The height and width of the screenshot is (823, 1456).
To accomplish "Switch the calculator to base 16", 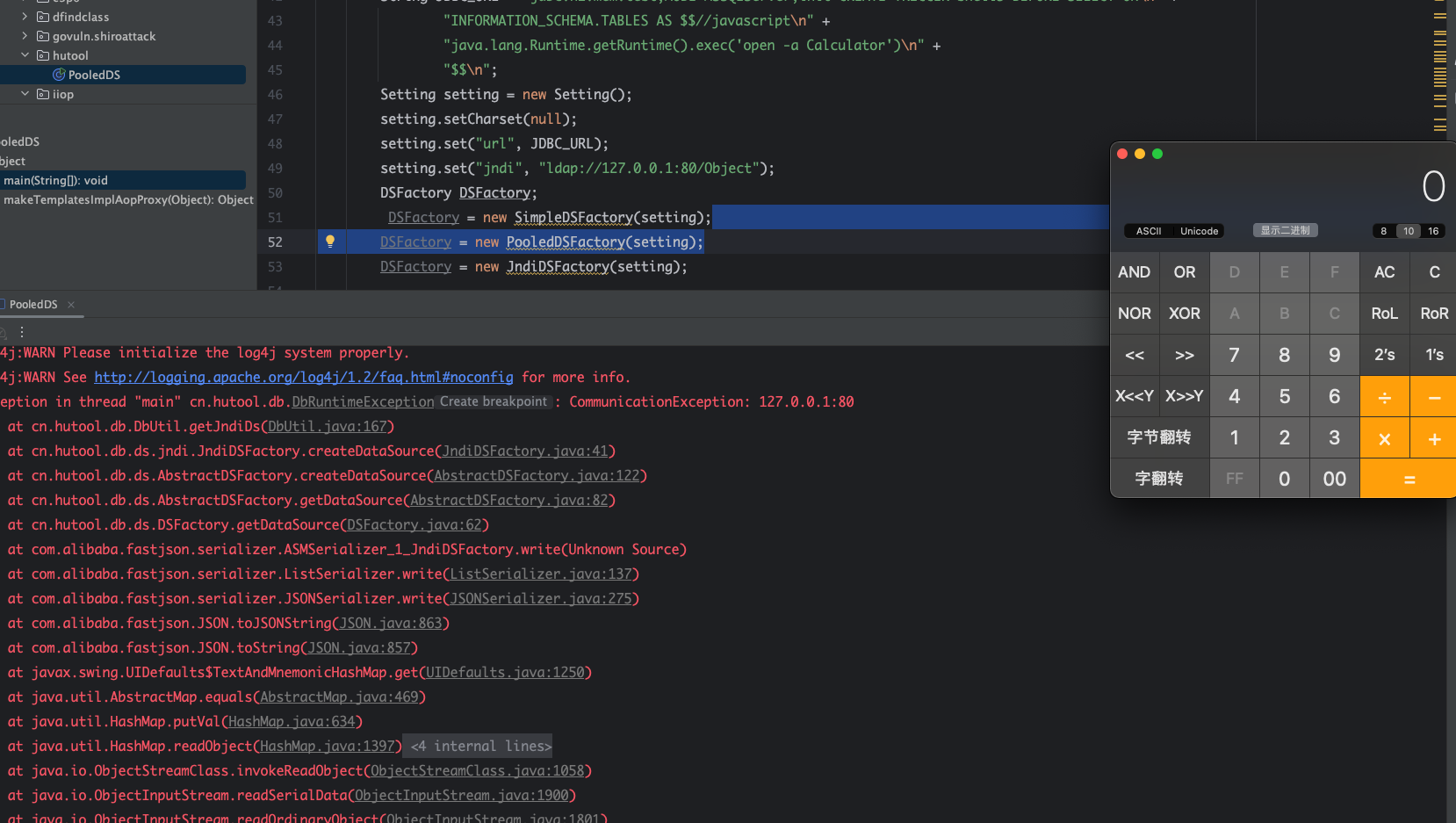I will 1433,231.
